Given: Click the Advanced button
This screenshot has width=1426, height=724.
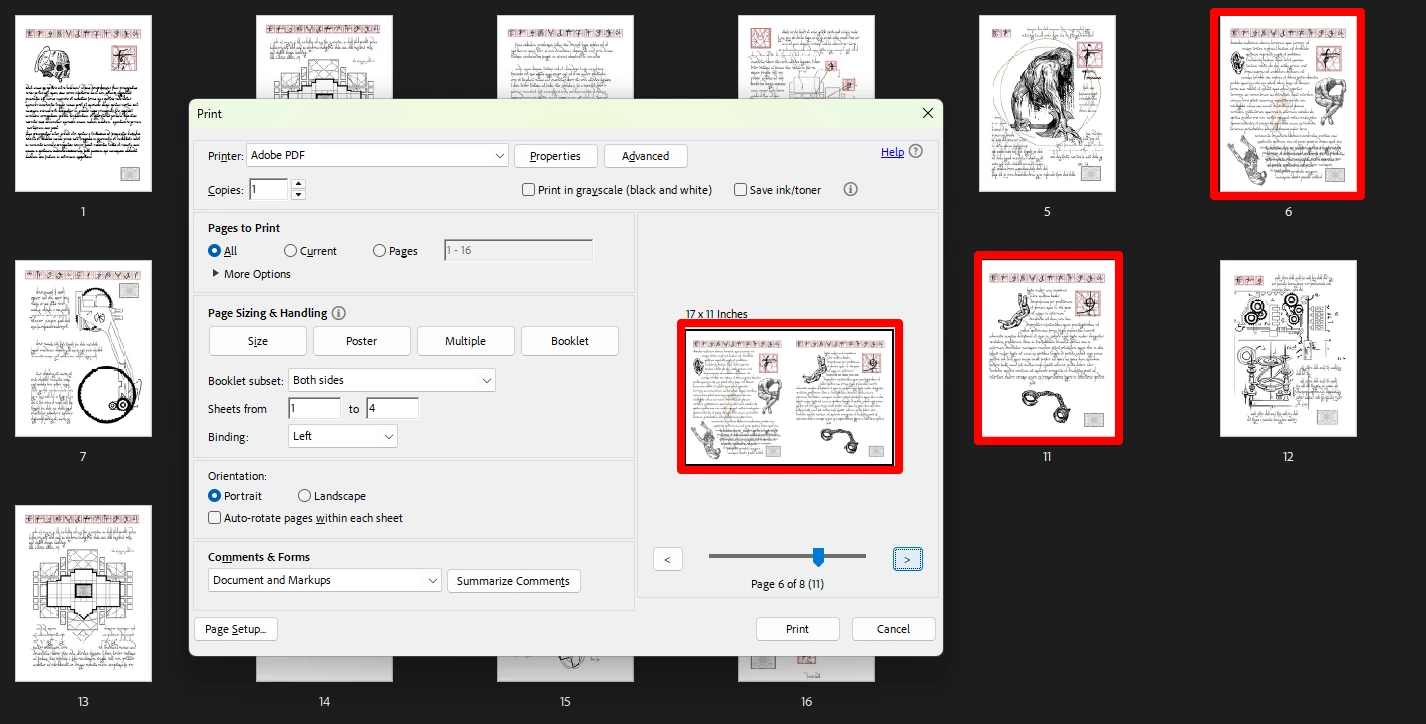Looking at the screenshot, I should 646,156.
